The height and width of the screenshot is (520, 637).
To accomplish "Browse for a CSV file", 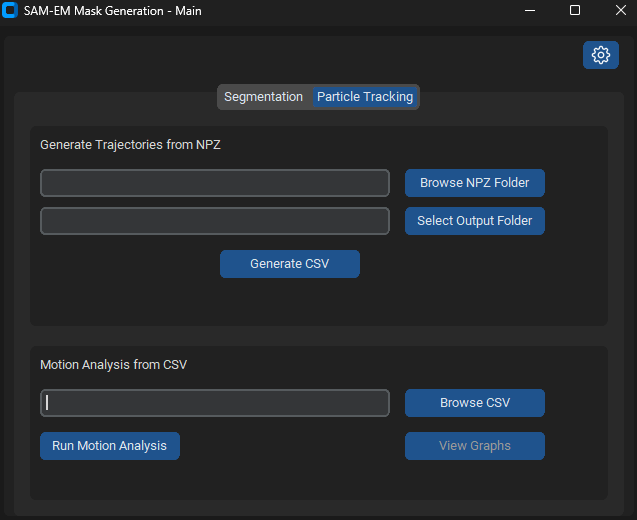I will 474,403.
